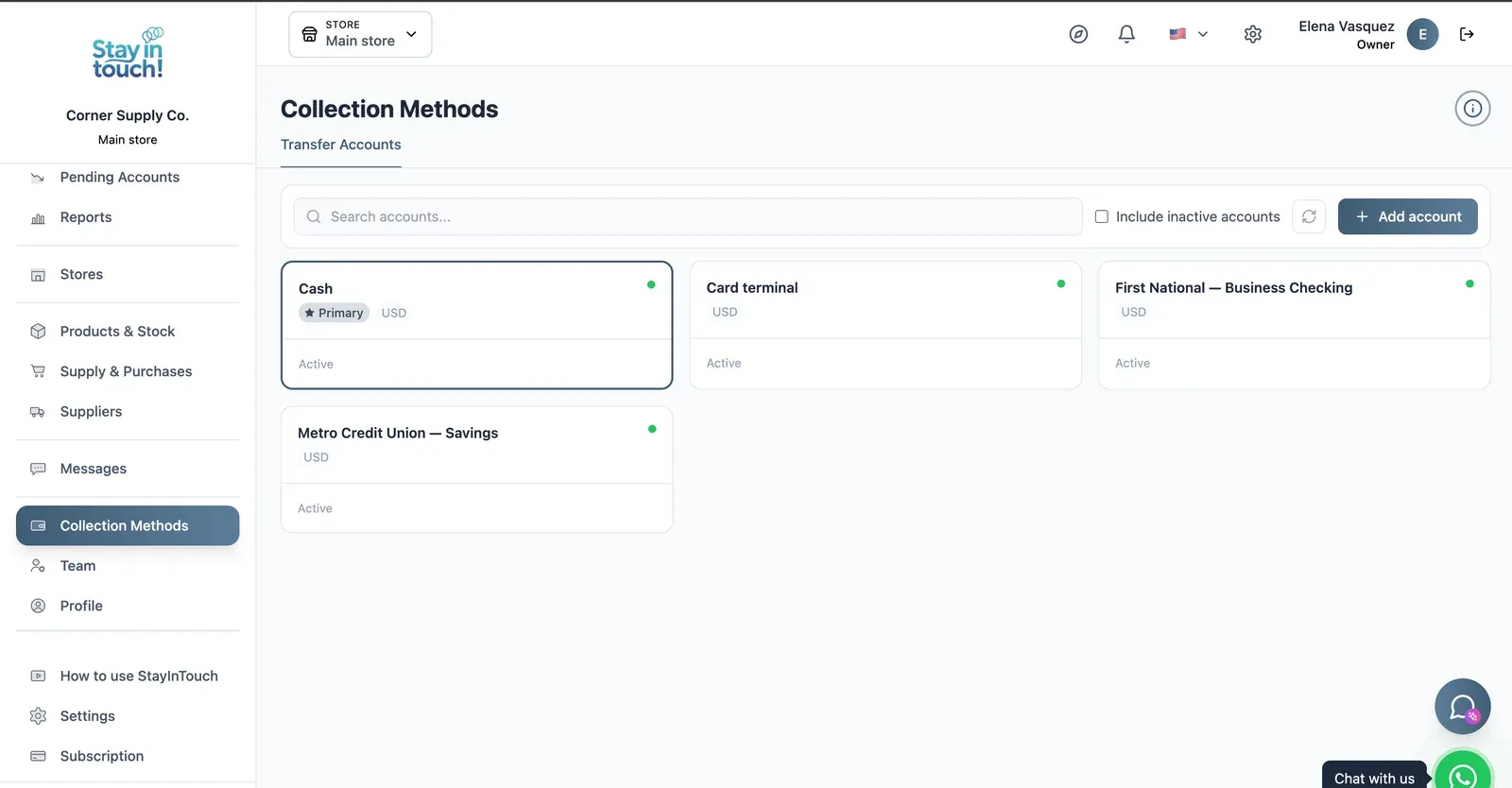Select Collection Methods in sidebar
1512x788 pixels.
(128, 525)
